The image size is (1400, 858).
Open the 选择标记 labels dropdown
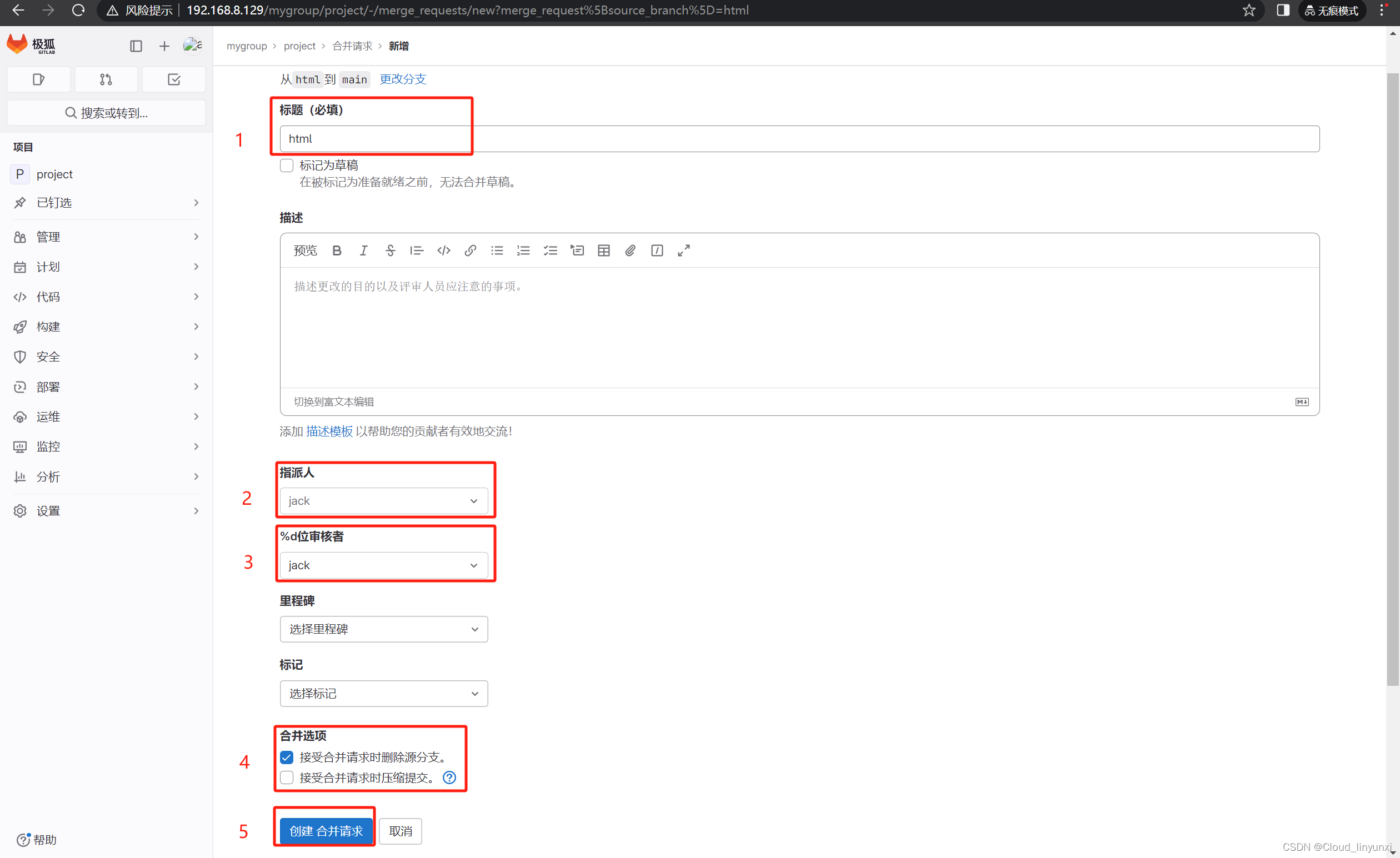(384, 693)
